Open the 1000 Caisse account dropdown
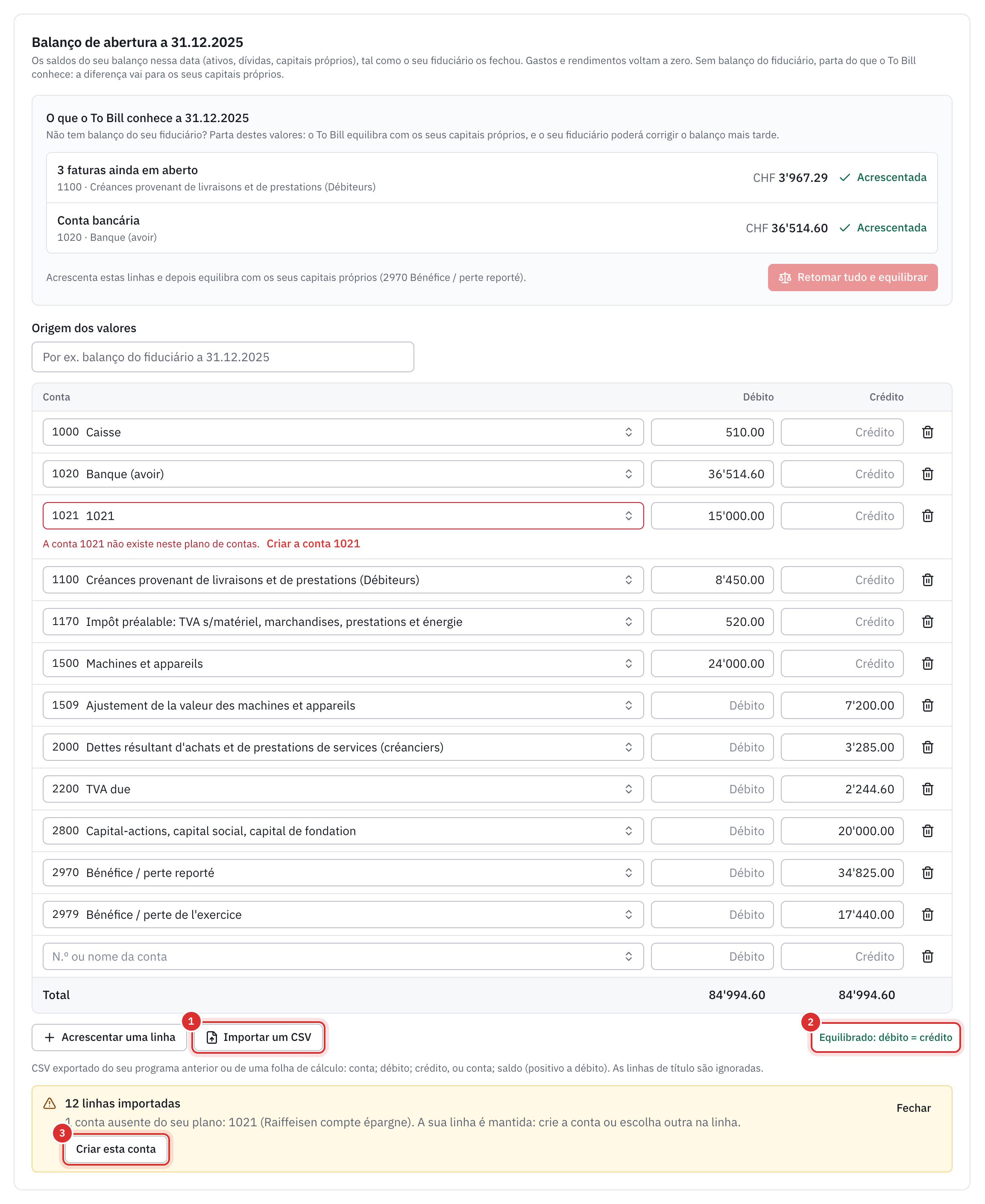 click(x=343, y=432)
